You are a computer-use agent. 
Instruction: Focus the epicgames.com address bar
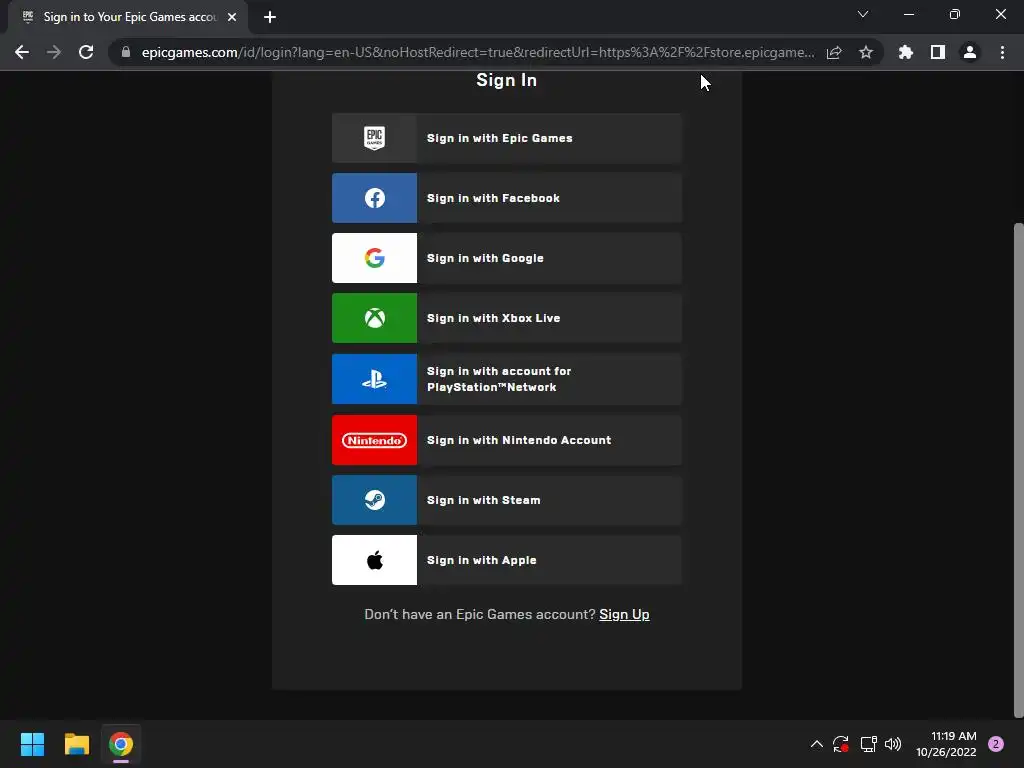(x=477, y=52)
